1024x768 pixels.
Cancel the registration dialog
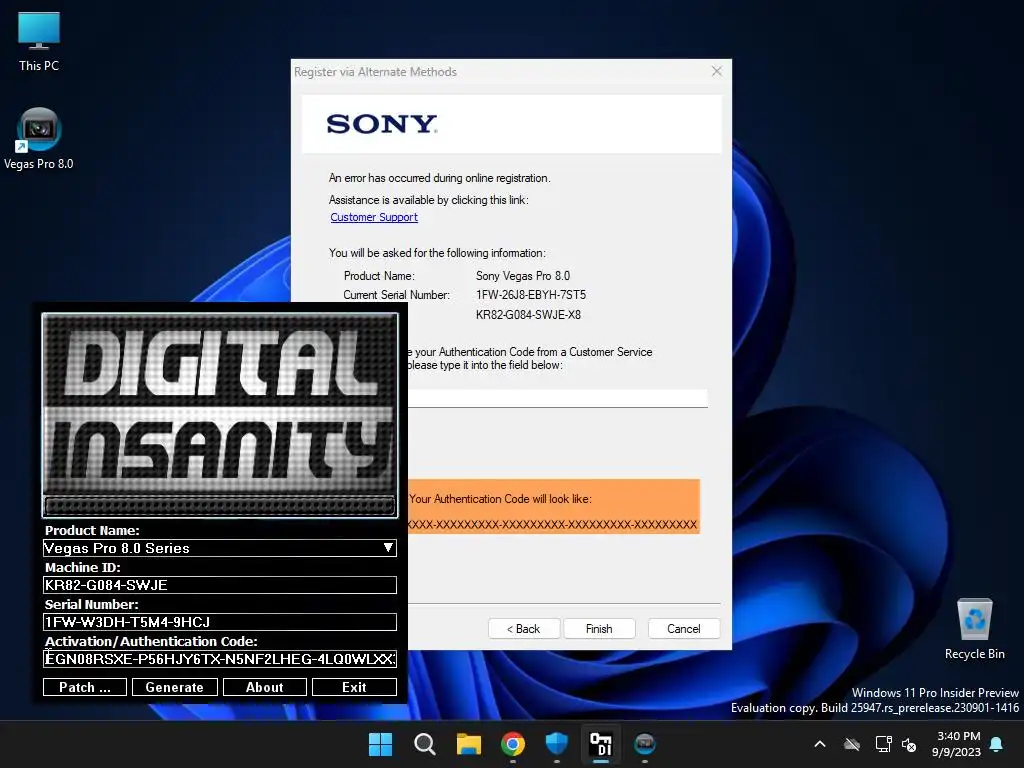tap(684, 629)
